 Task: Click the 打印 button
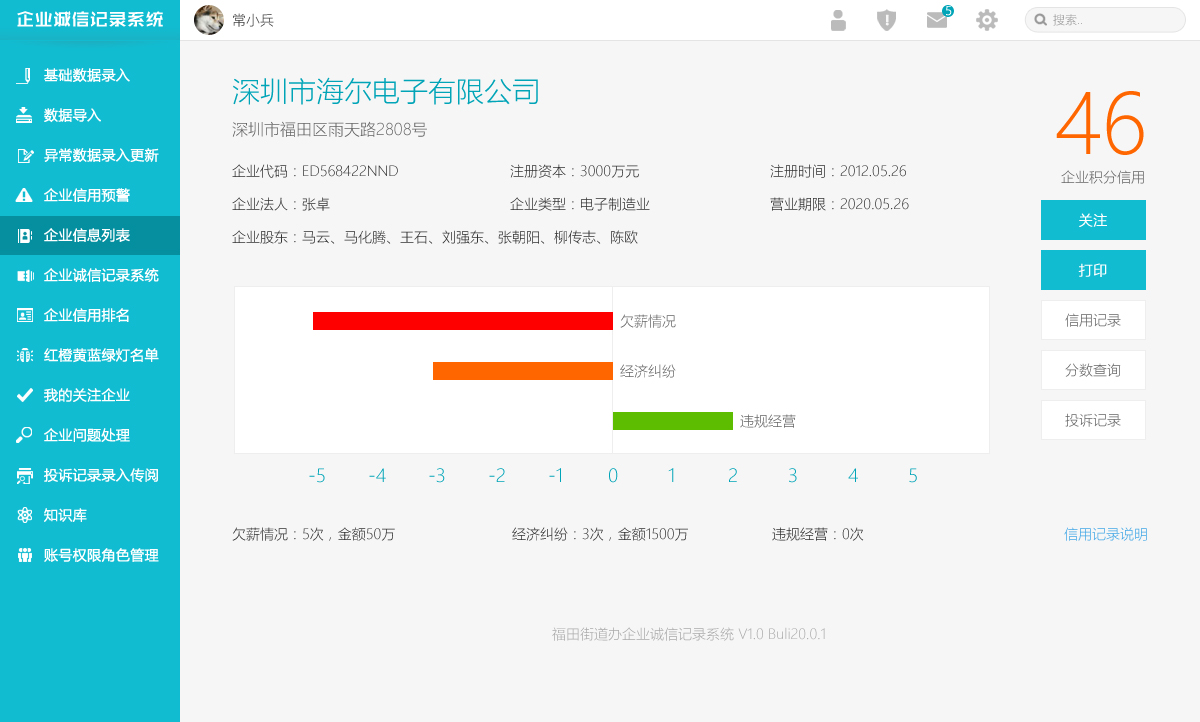pyautogui.click(x=1093, y=270)
